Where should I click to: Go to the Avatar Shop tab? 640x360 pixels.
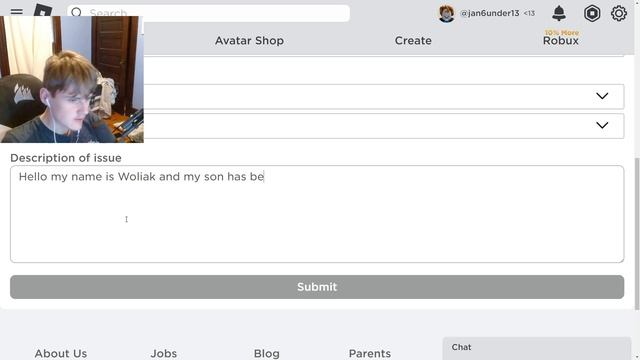[x=249, y=40]
